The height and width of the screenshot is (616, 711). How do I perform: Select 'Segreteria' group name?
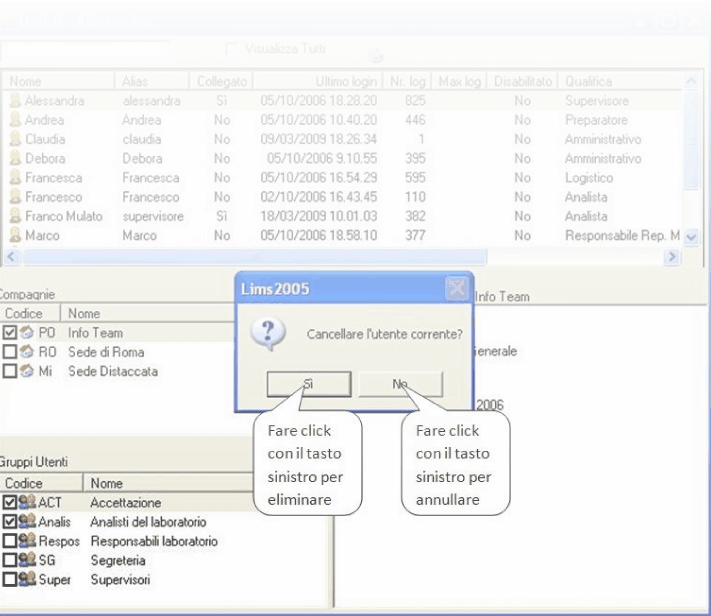point(118,561)
